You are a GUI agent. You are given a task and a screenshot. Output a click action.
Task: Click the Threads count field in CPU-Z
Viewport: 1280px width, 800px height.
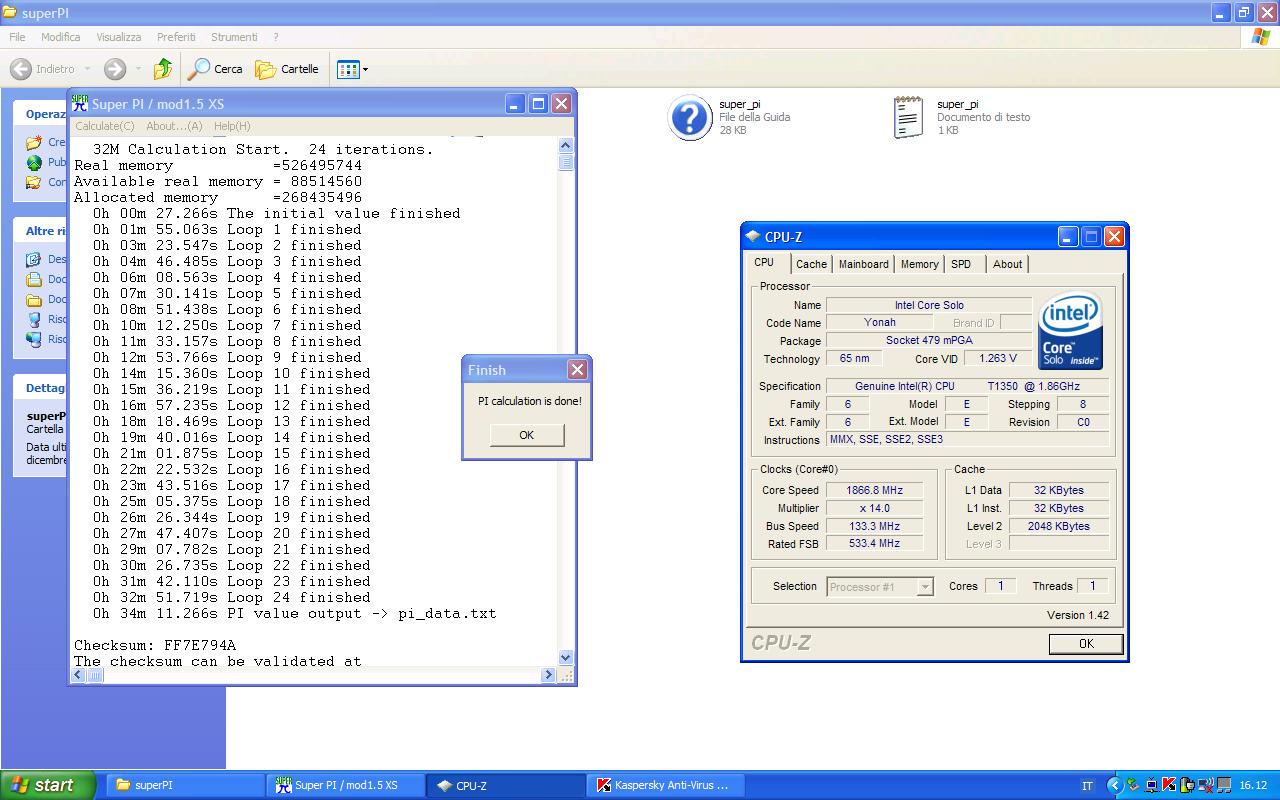(1092, 586)
